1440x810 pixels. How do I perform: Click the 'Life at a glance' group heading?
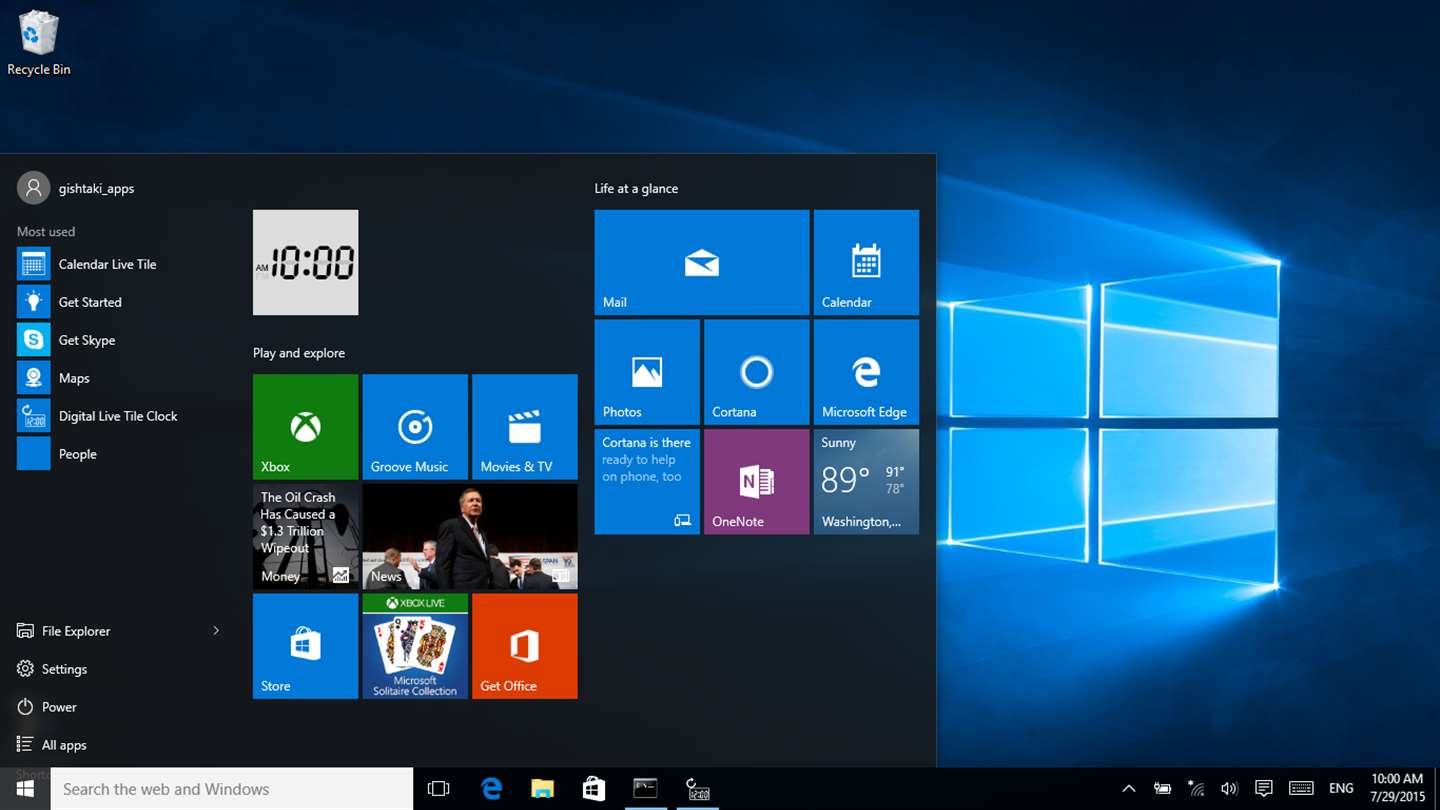pos(636,188)
